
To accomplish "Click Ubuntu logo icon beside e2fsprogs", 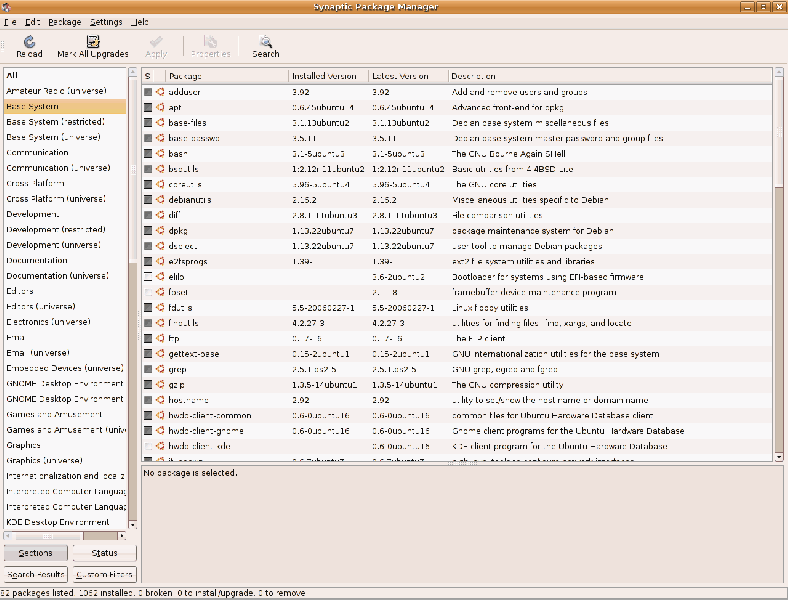I will coord(160,261).
